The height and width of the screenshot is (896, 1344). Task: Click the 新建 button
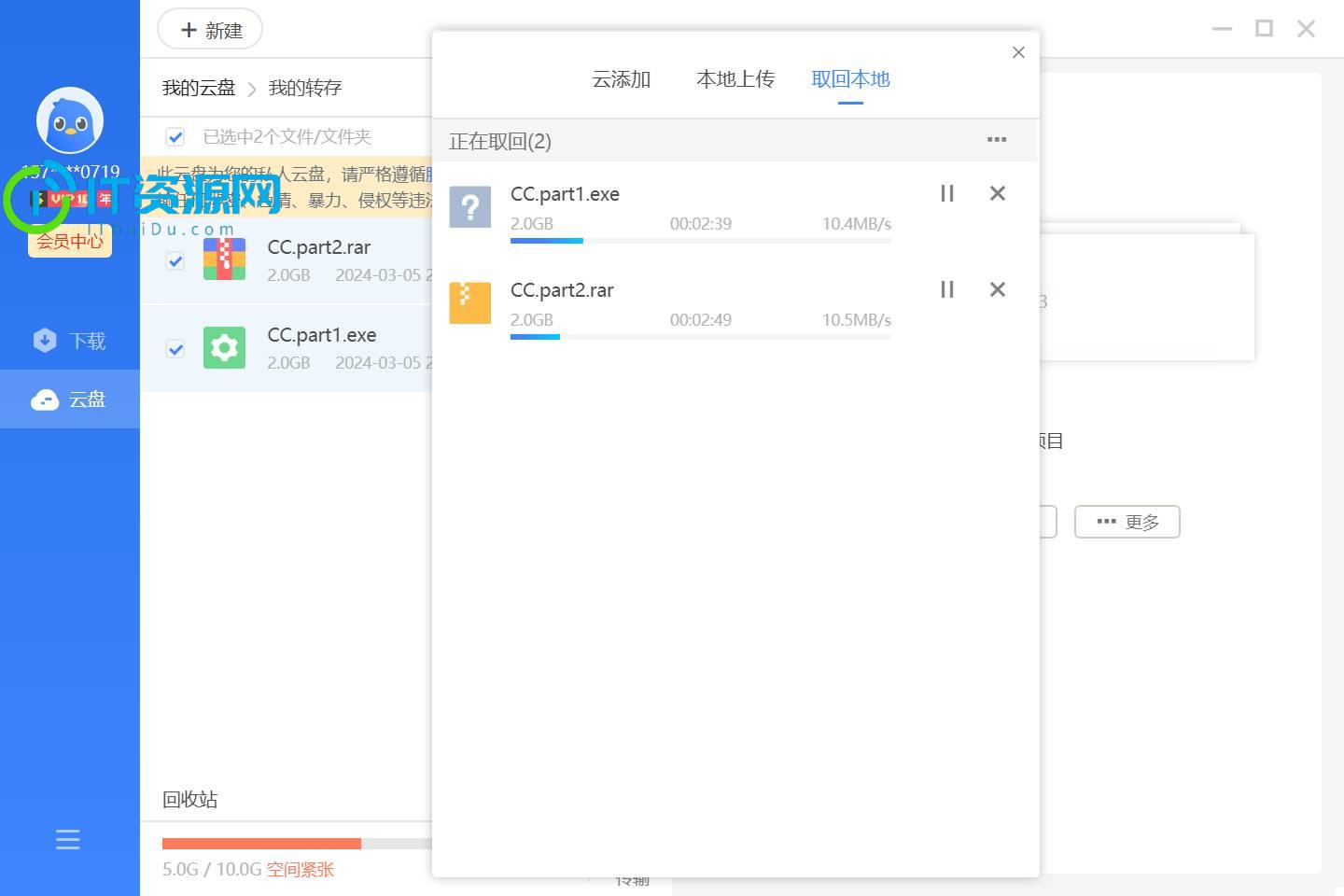210,30
